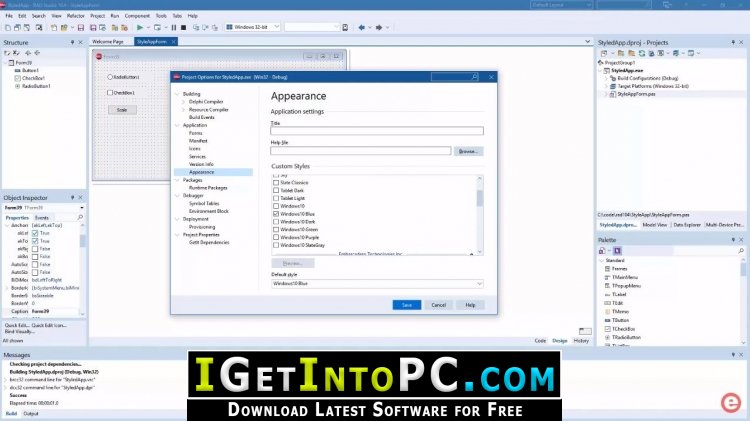Expand Build Configurations (Debug) in Projects
Viewport: 750px width, 421px height.
coord(606,78)
